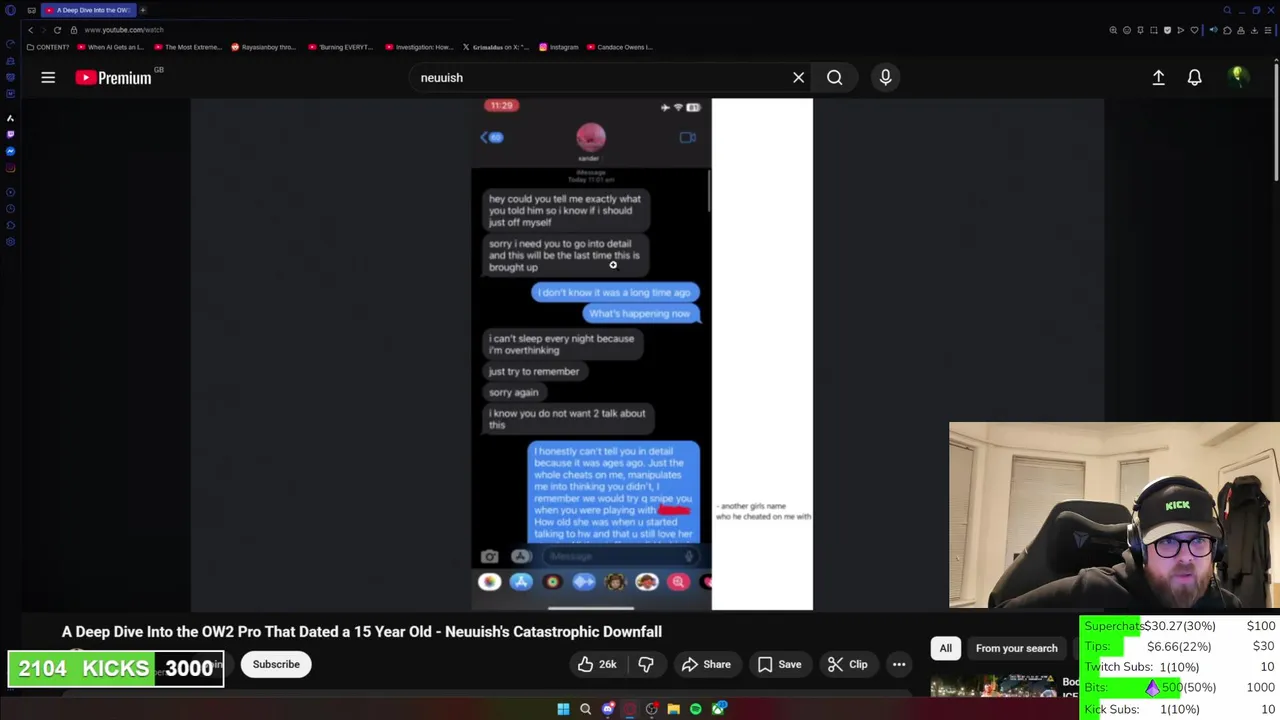Open the Instagram icon in browser sidebar
1280x720 pixels.
(x=10, y=167)
